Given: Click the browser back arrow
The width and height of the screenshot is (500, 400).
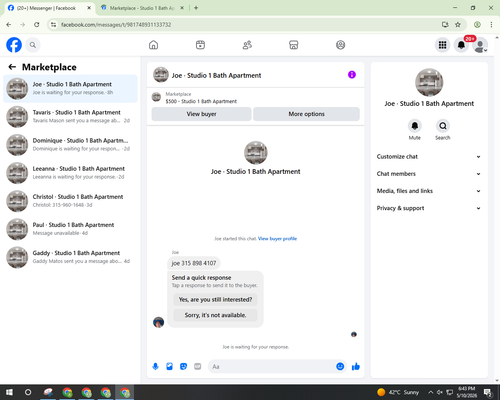Looking at the screenshot, I should click(9, 25).
